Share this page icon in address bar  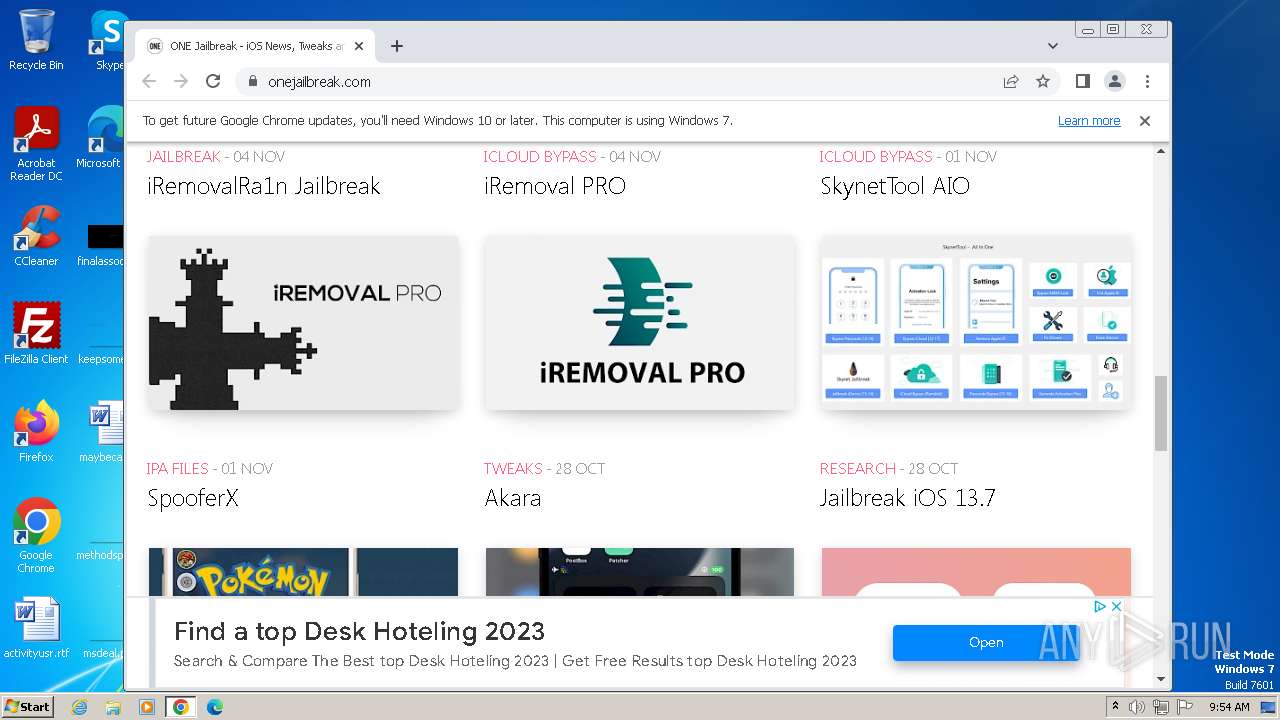pos(1011,82)
